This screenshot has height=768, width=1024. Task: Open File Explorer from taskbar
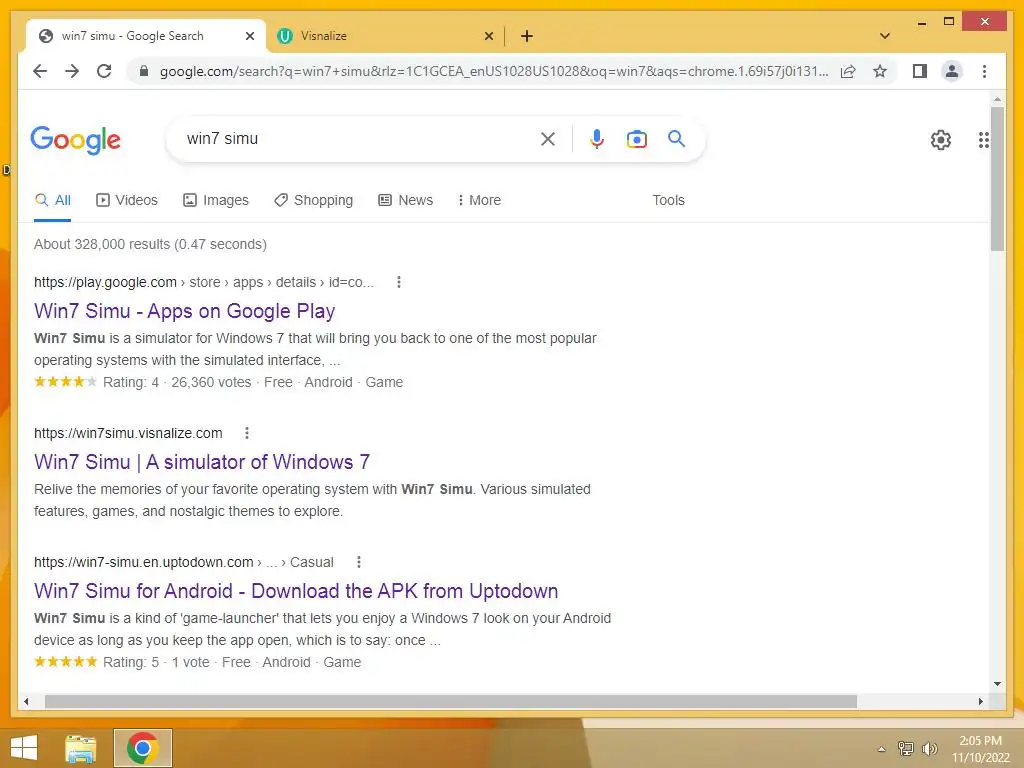81,748
